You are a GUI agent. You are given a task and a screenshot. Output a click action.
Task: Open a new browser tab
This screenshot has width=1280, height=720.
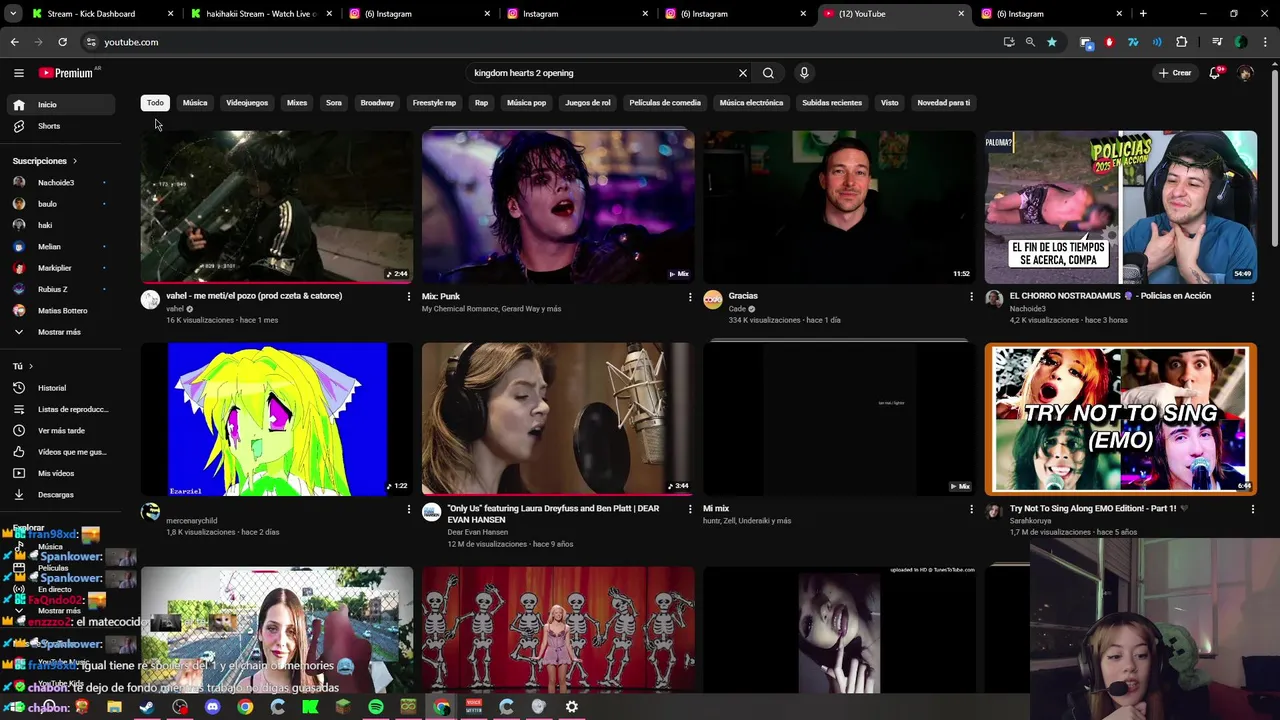(1143, 14)
